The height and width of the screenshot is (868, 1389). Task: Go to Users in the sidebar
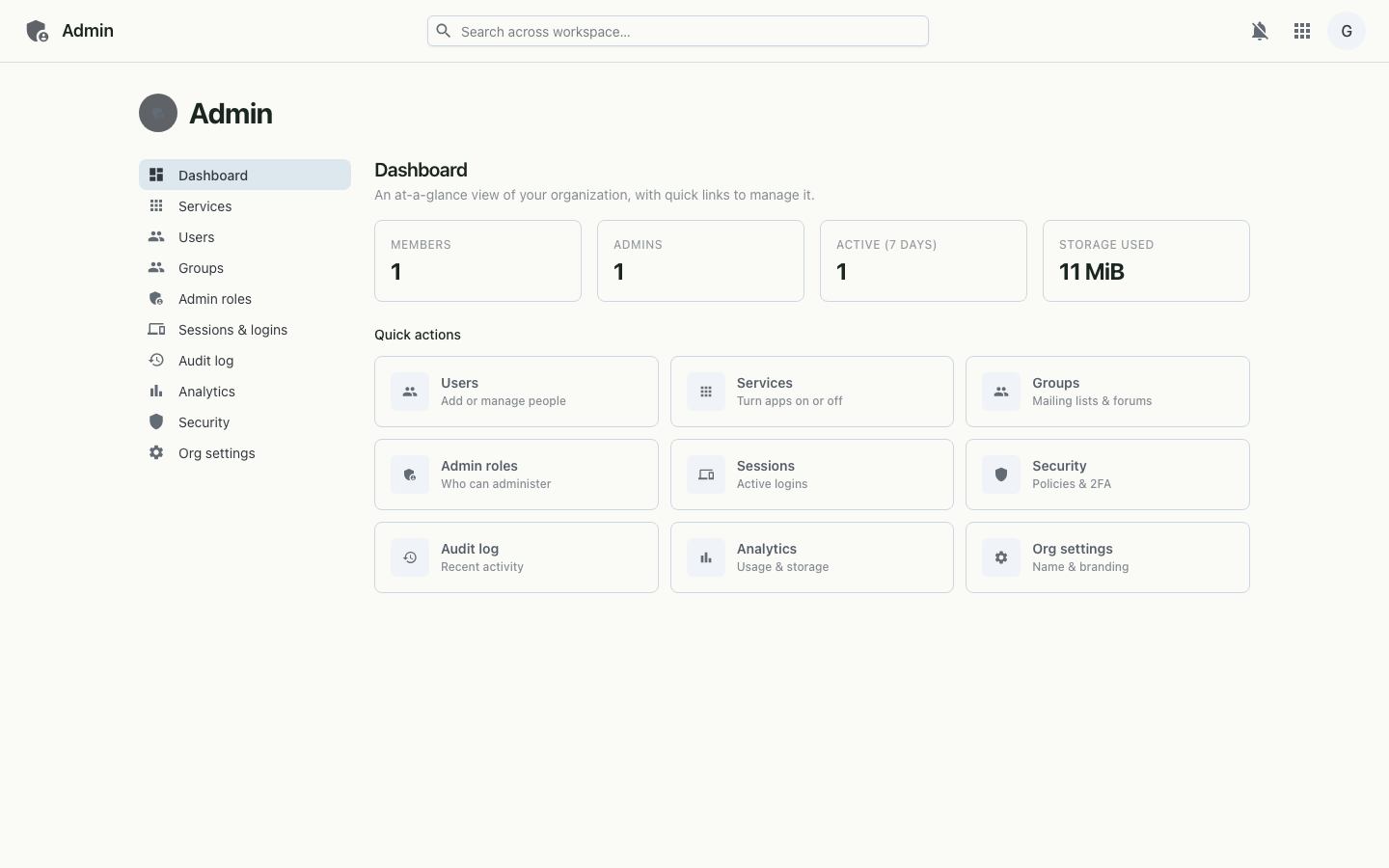pyautogui.click(x=245, y=236)
